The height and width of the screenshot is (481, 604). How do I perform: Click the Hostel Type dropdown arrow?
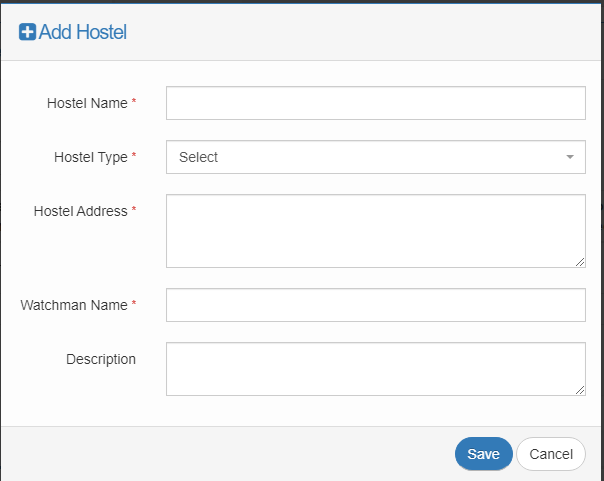tap(570, 157)
